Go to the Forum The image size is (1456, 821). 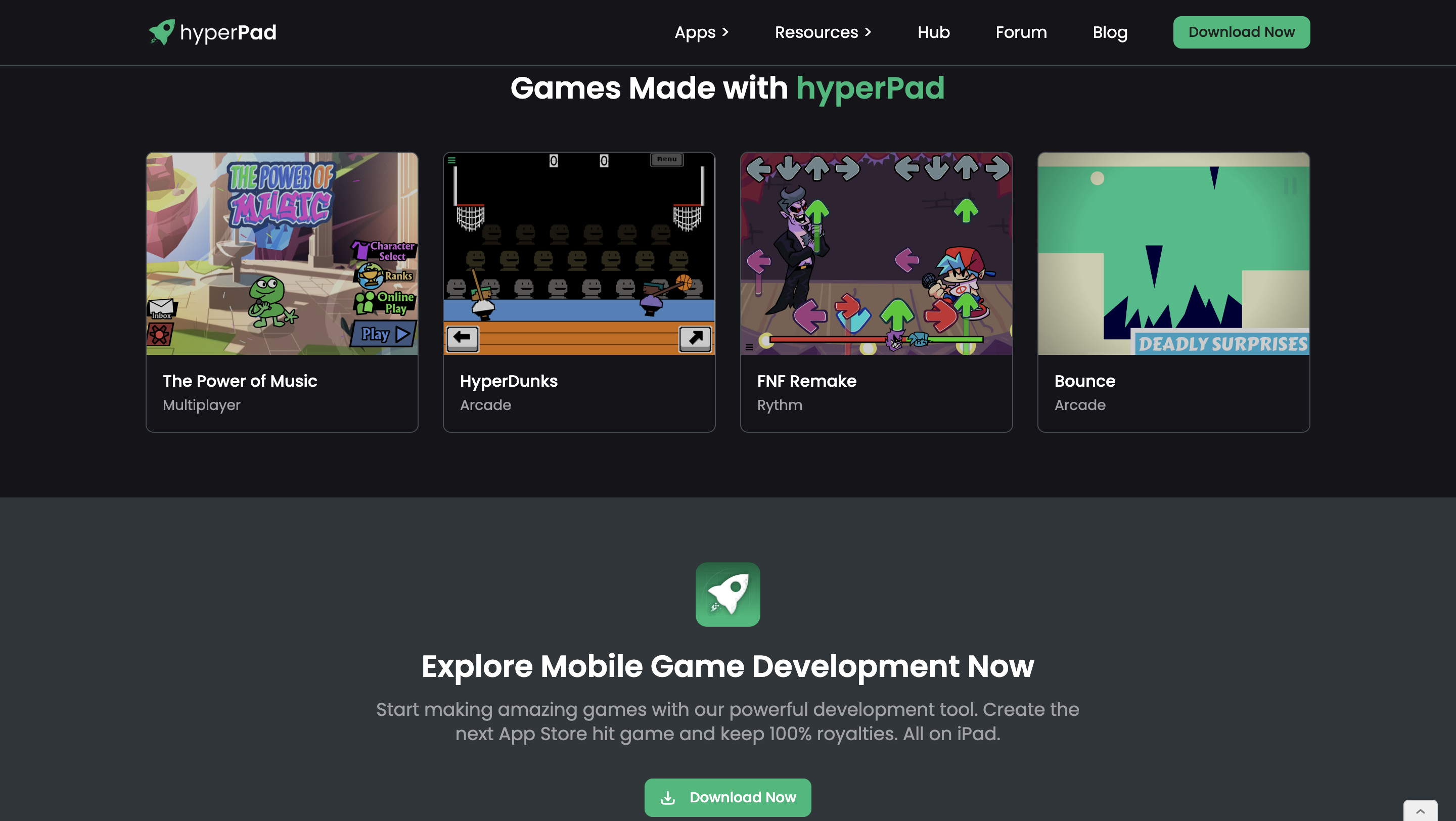1021,32
